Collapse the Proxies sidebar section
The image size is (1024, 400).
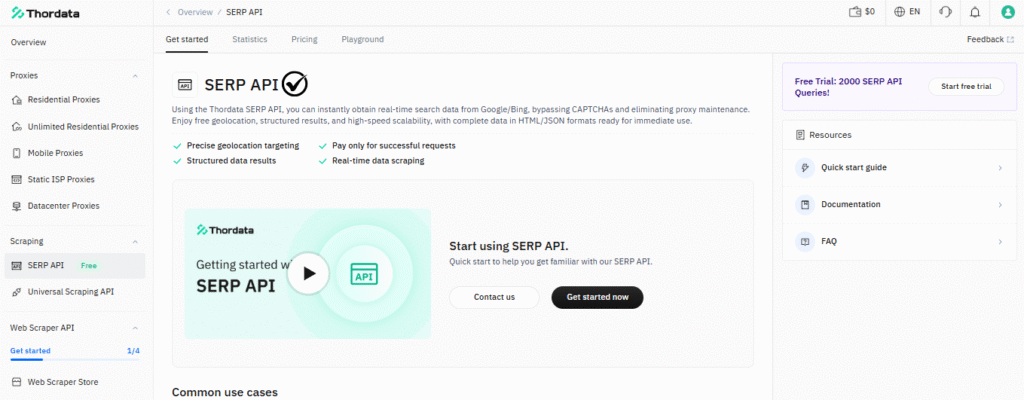pyautogui.click(x=135, y=76)
